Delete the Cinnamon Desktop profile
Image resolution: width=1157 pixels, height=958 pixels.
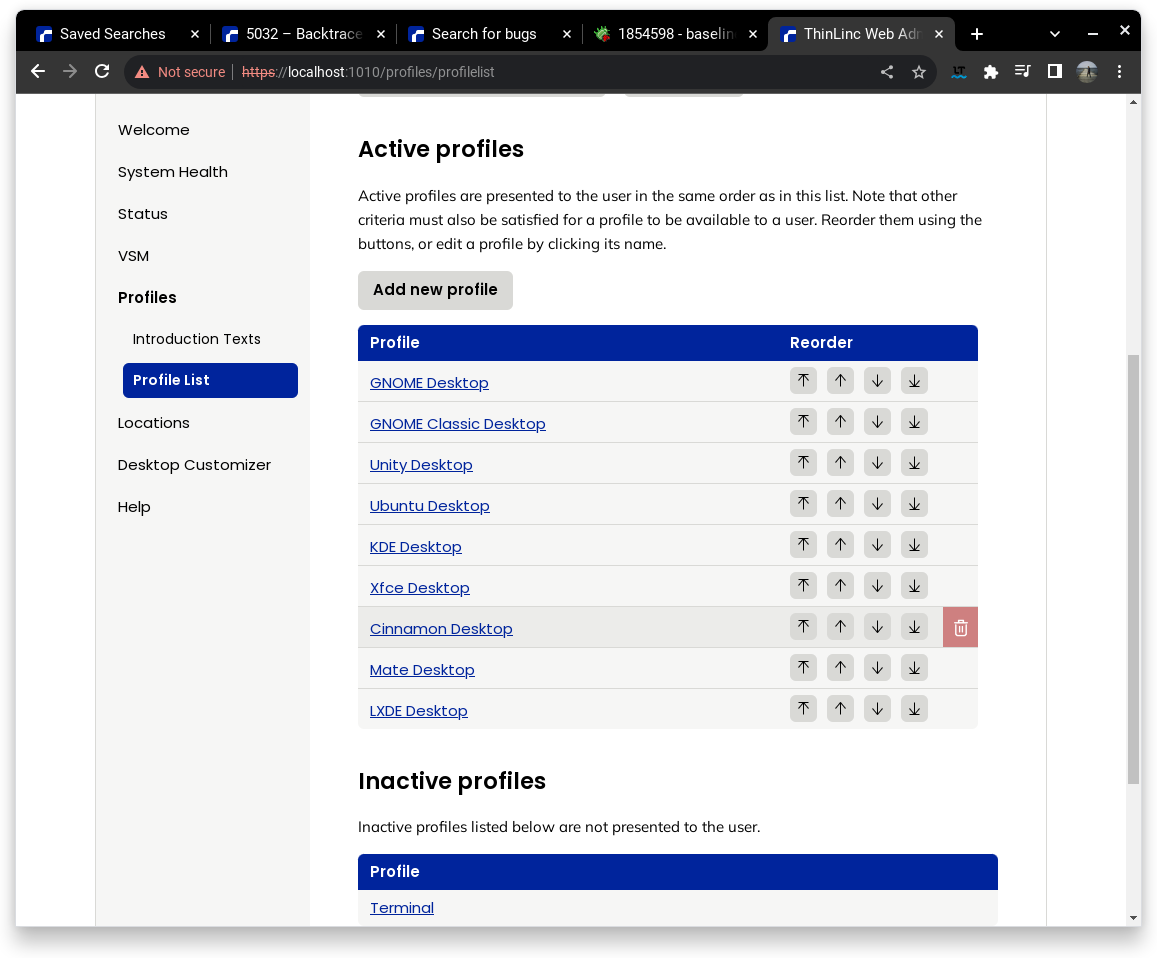point(960,627)
